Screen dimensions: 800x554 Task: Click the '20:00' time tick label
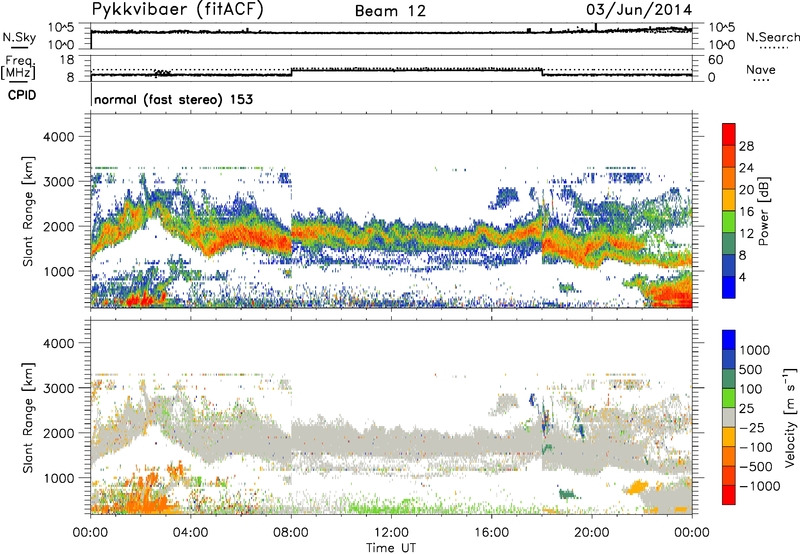592,533
